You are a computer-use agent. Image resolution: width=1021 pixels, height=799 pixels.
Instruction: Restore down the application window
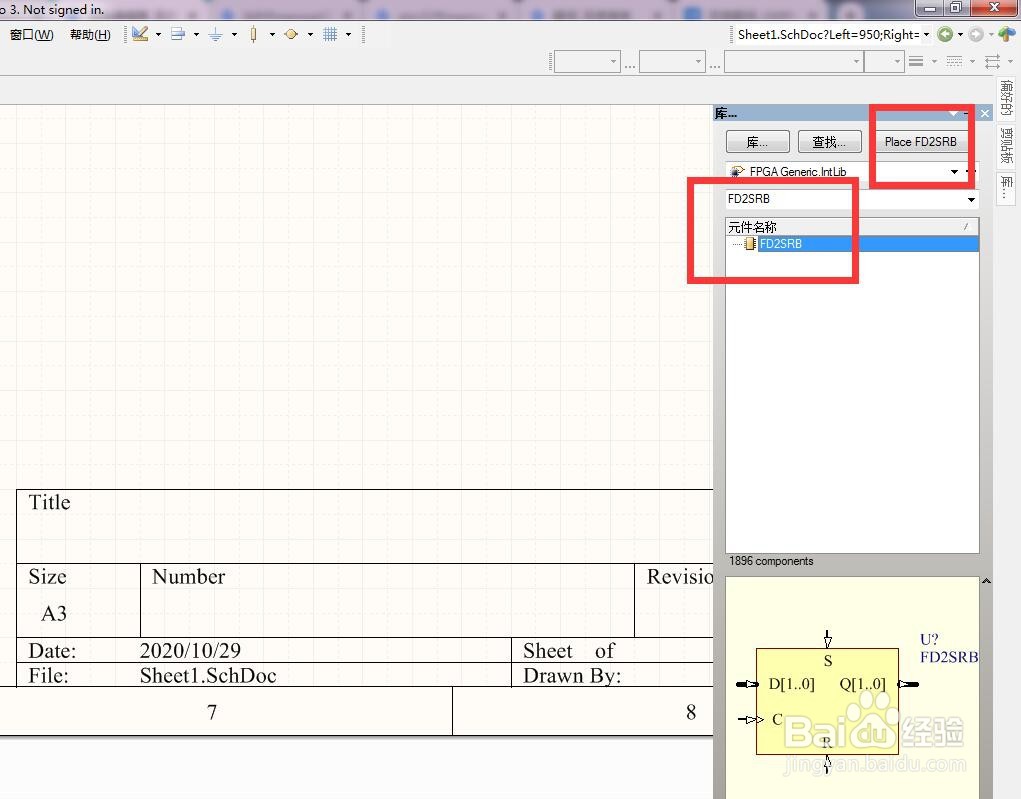(x=955, y=8)
